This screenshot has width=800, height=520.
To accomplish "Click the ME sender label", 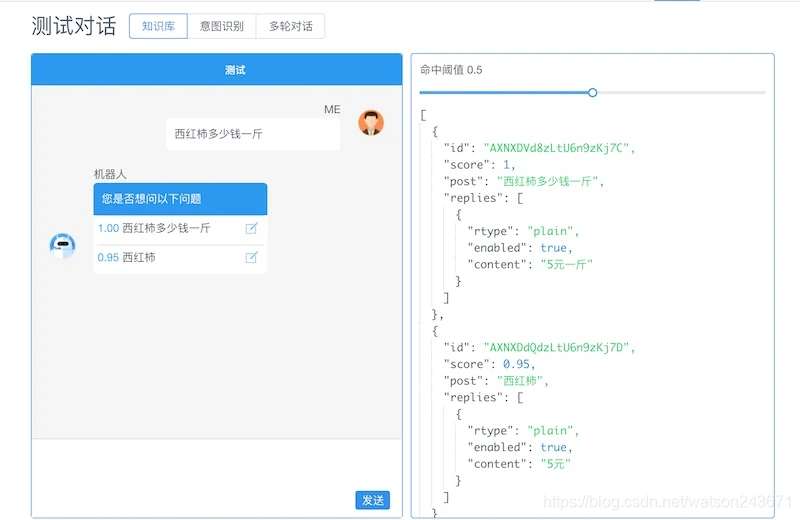I will [x=332, y=109].
